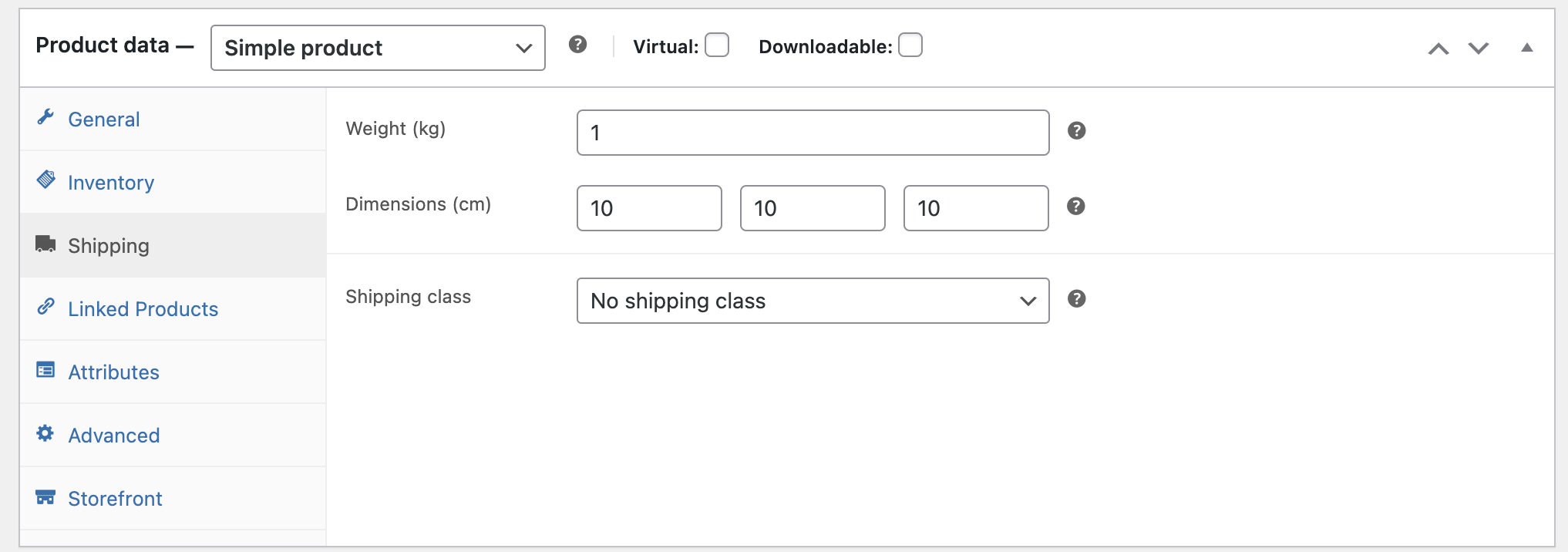Select the wrench icon next to General

[x=45, y=118]
